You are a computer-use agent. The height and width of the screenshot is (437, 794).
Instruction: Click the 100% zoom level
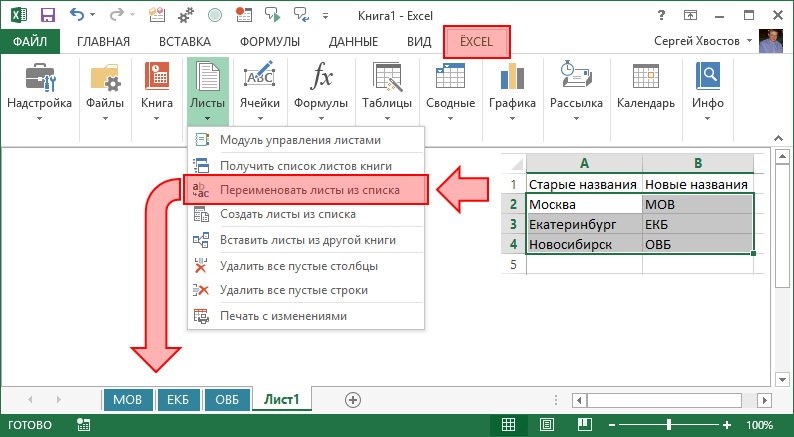pyautogui.click(x=759, y=424)
